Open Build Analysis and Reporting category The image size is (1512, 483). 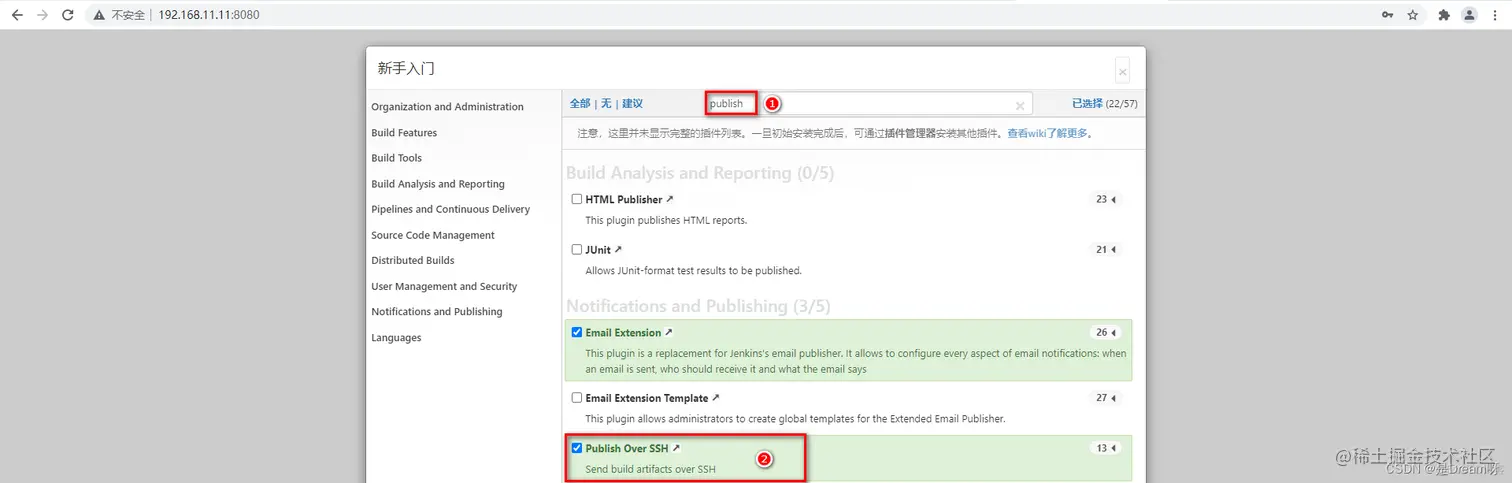[438, 184]
